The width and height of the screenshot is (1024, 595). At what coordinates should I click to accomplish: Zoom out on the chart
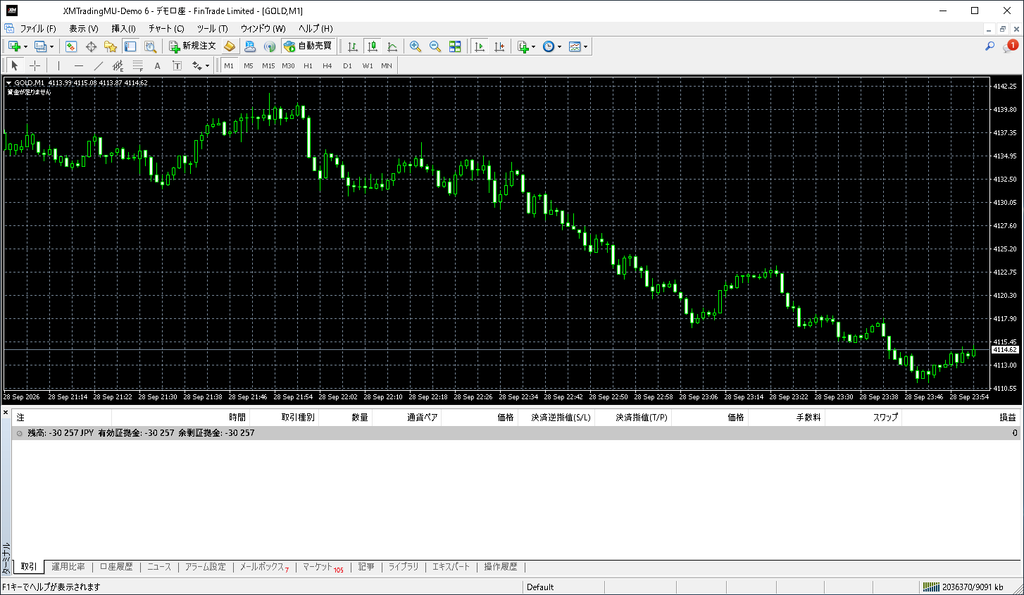435,46
